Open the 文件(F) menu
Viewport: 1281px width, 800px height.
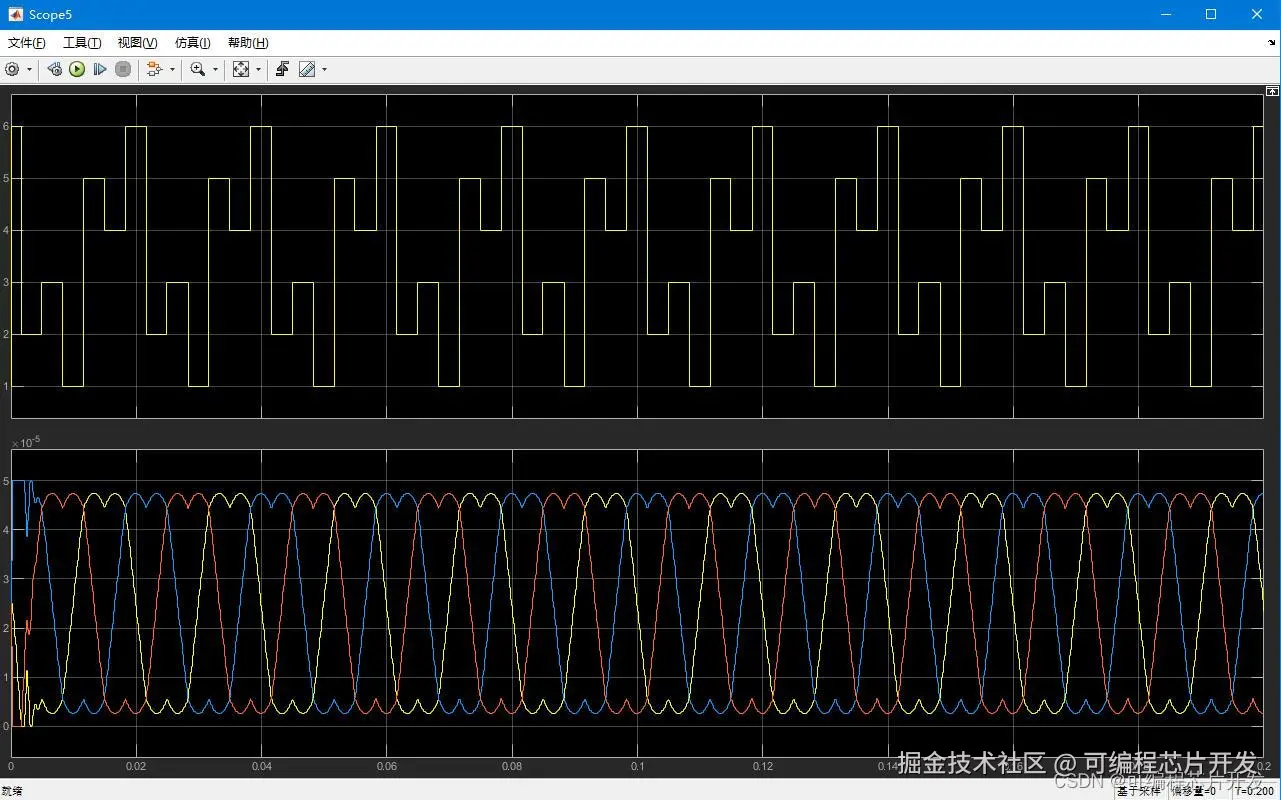(27, 43)
